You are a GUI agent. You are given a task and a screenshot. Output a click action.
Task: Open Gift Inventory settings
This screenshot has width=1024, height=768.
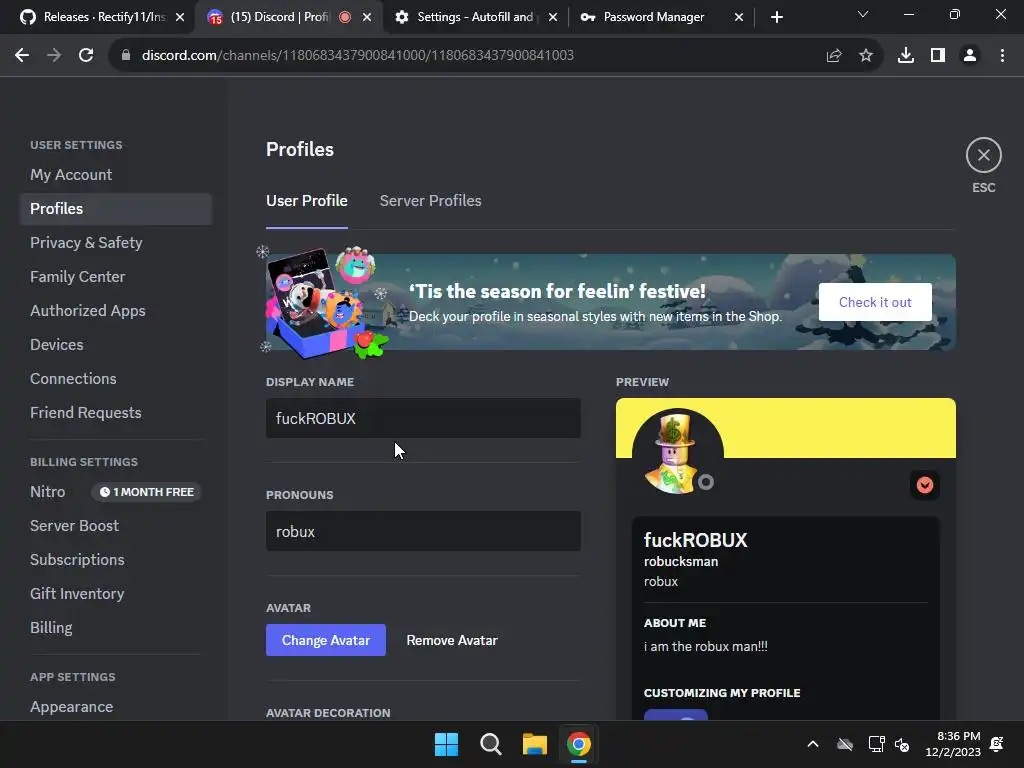[x=116, y=594]
